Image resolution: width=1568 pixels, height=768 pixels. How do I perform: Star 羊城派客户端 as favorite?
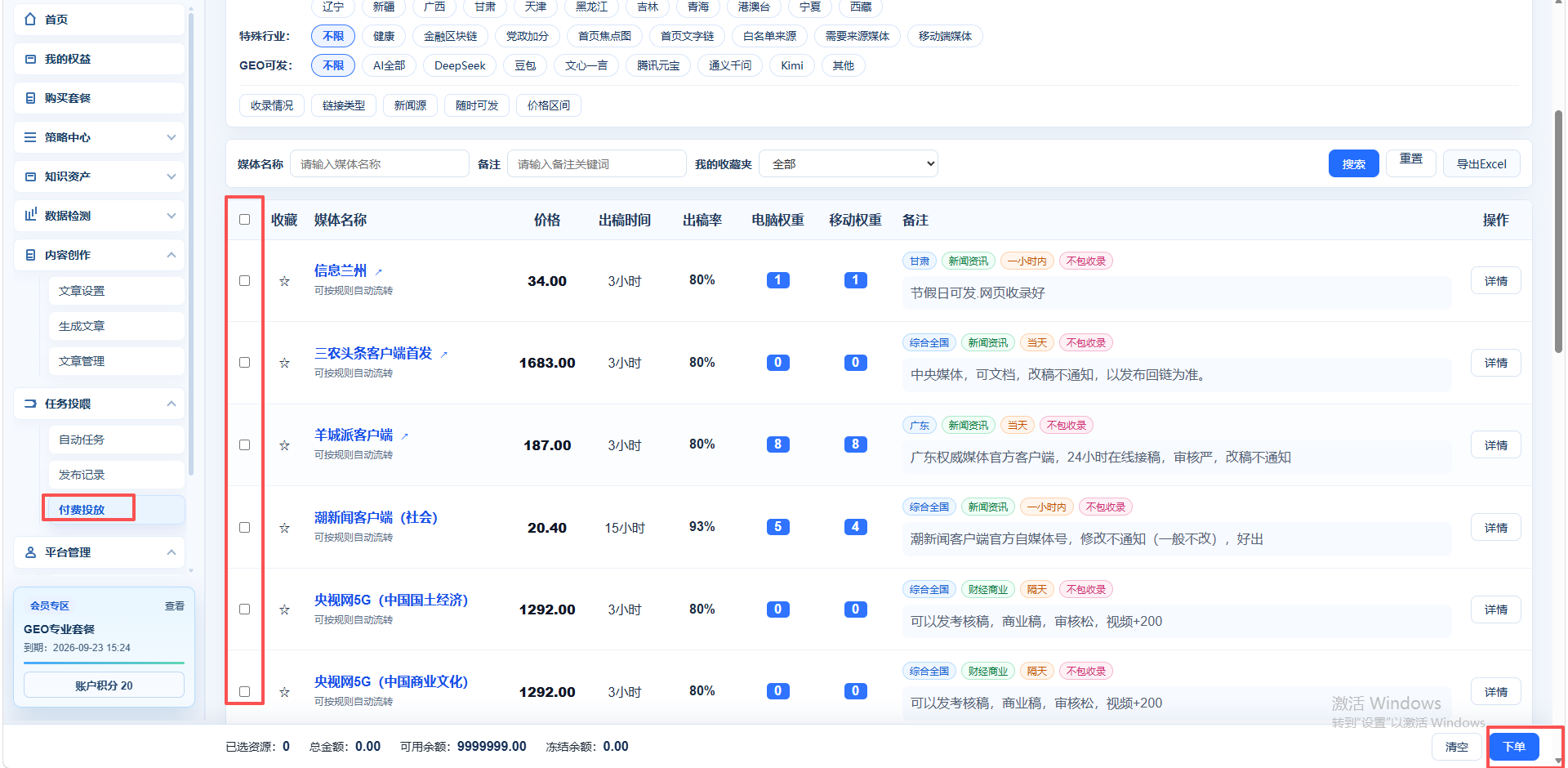click(284, 445)
